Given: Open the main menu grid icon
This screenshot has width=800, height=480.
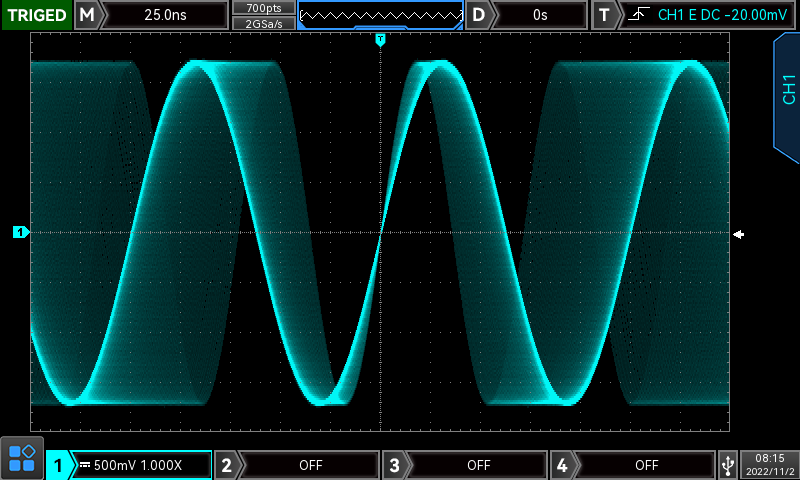Looking at the screenshot, I should coord(21,458).
